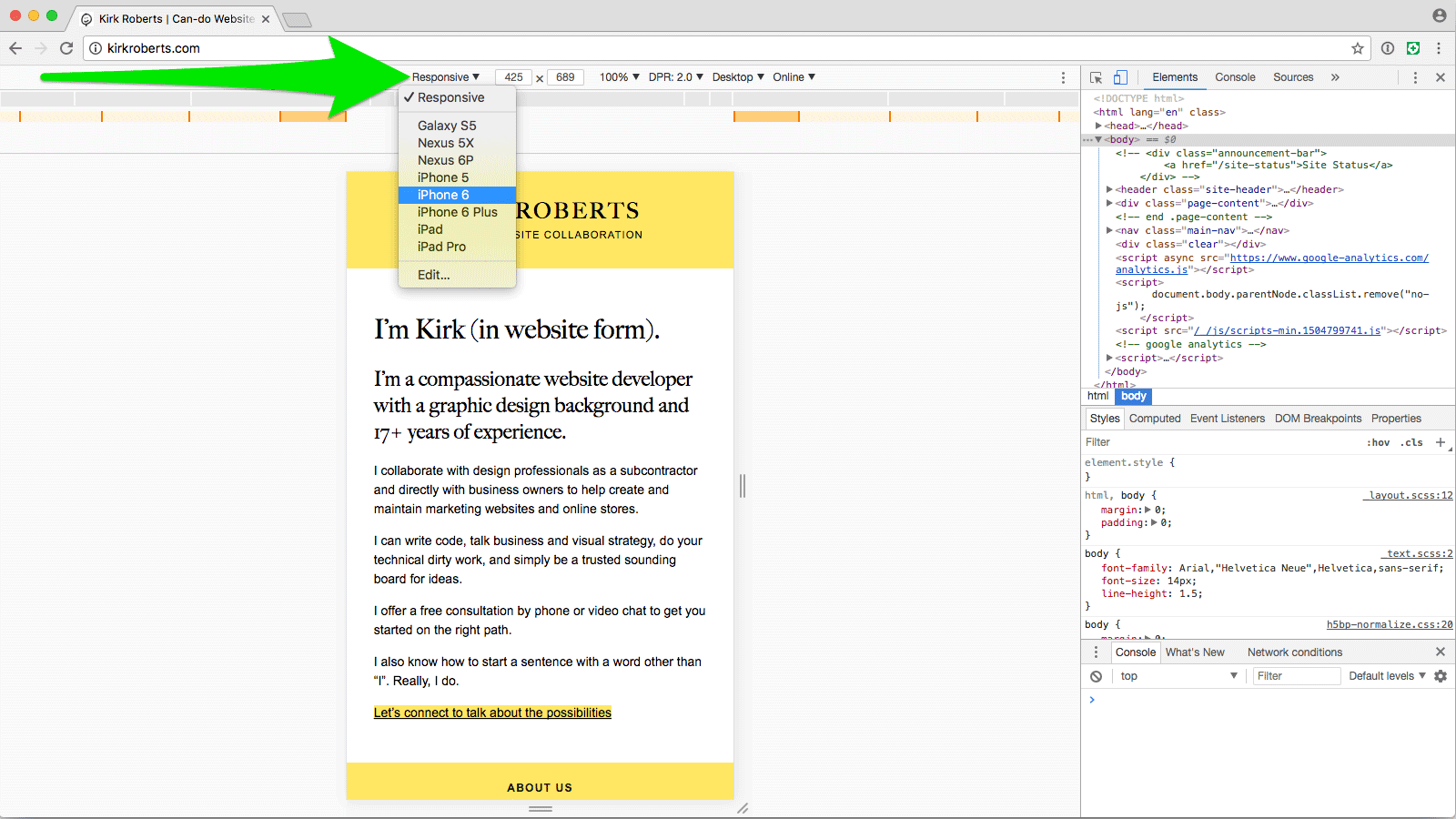This screenshot has height=819, width=1456.
Task: Activate the inspect element picker icon
Action: 1097,77
